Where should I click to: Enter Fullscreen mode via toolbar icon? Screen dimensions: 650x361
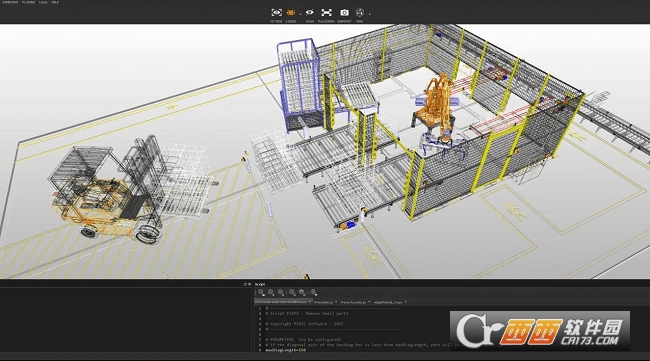(x=327, y=12)
